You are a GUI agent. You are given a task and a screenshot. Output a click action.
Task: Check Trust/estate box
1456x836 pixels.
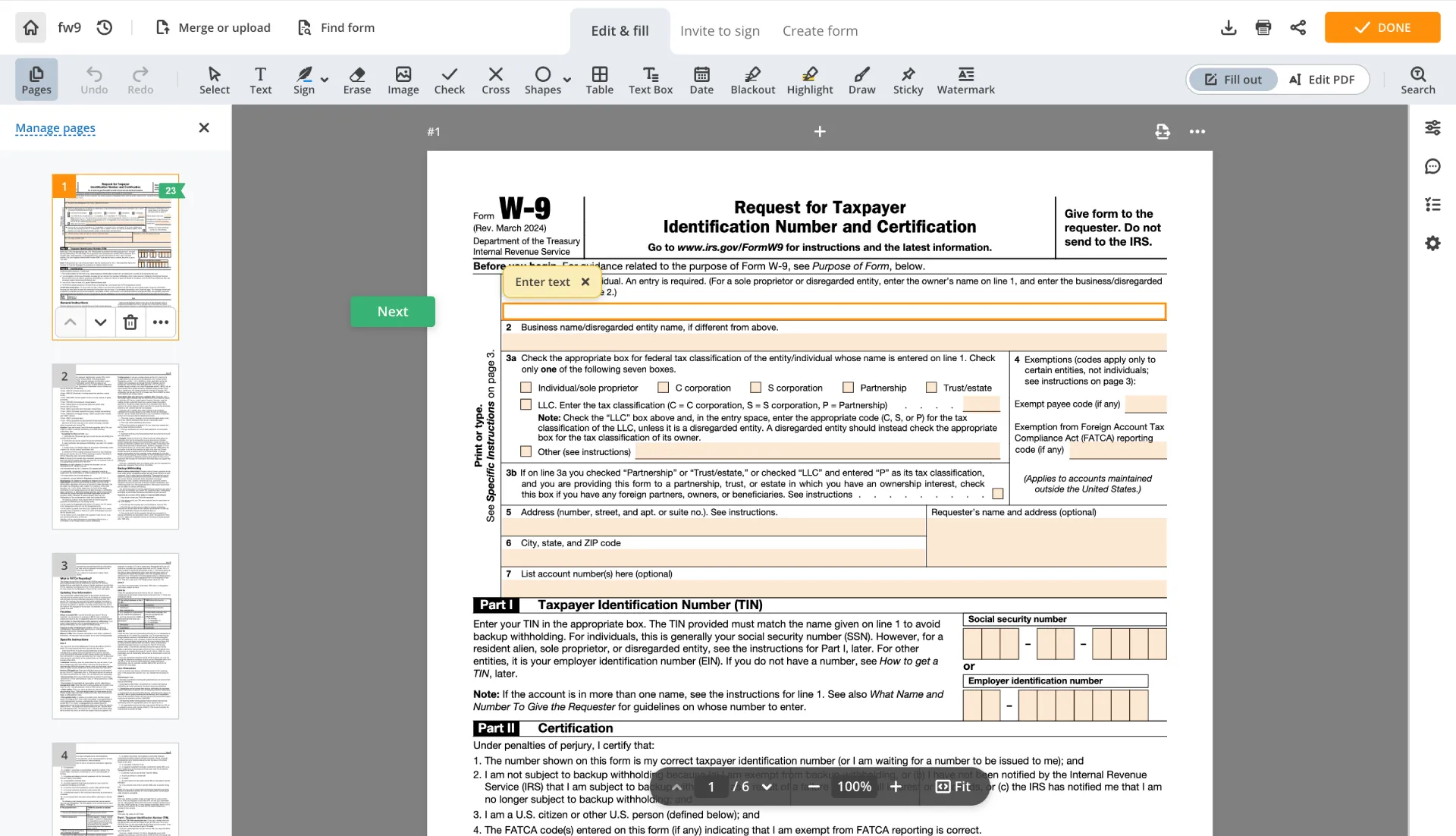[931, 388]
